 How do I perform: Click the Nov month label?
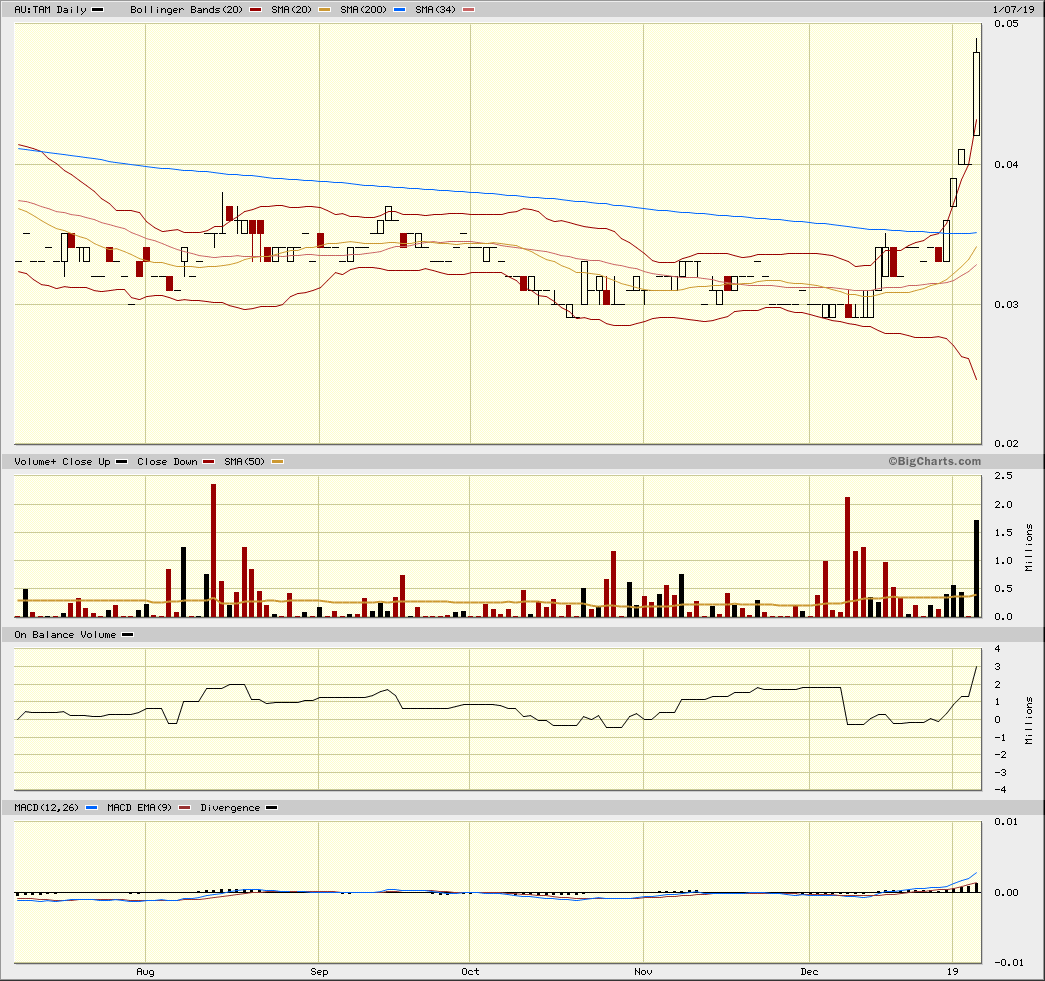point(643,972)
